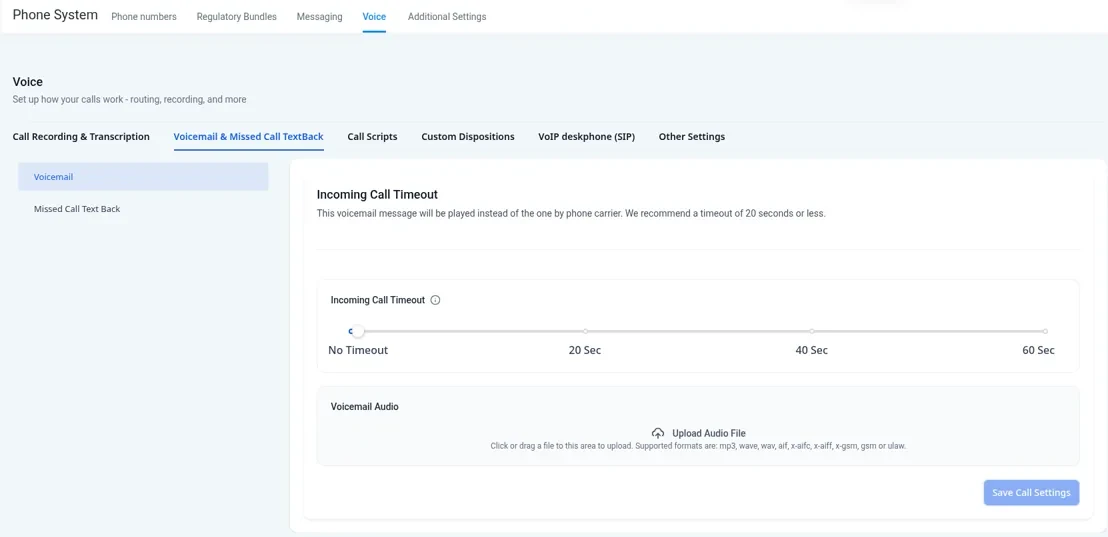
Task: Click the supported formats upload hint text
Action: (698, 446)
